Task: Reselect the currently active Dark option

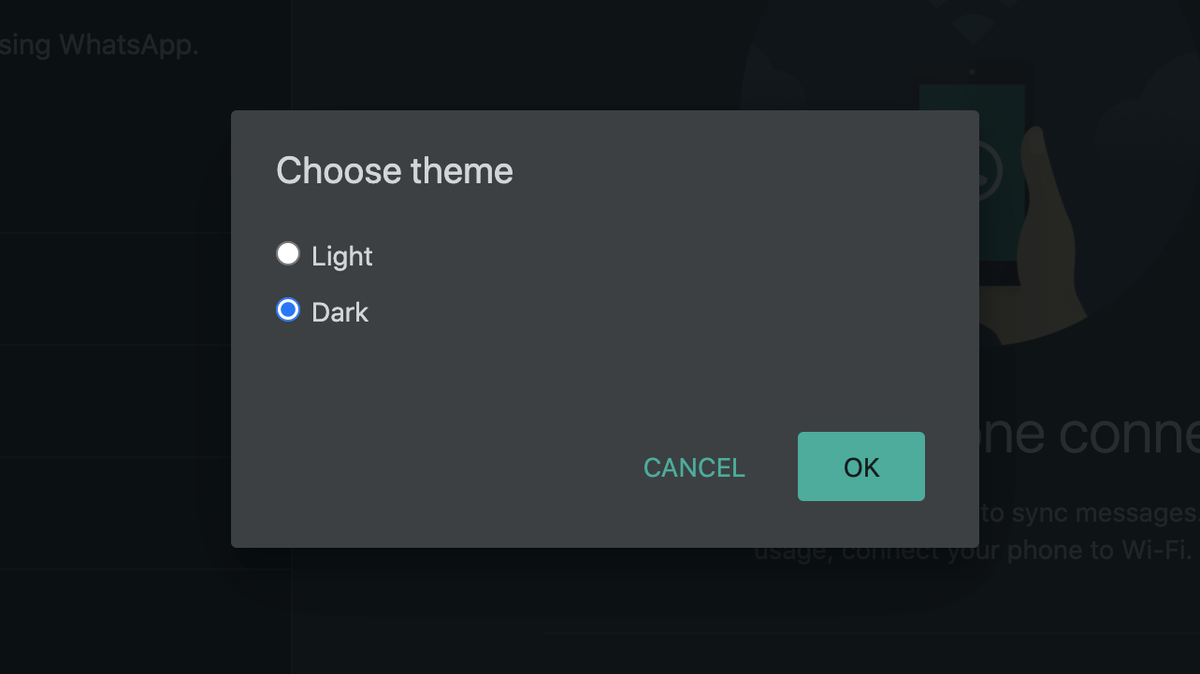Action: click(x=288, y=310)
